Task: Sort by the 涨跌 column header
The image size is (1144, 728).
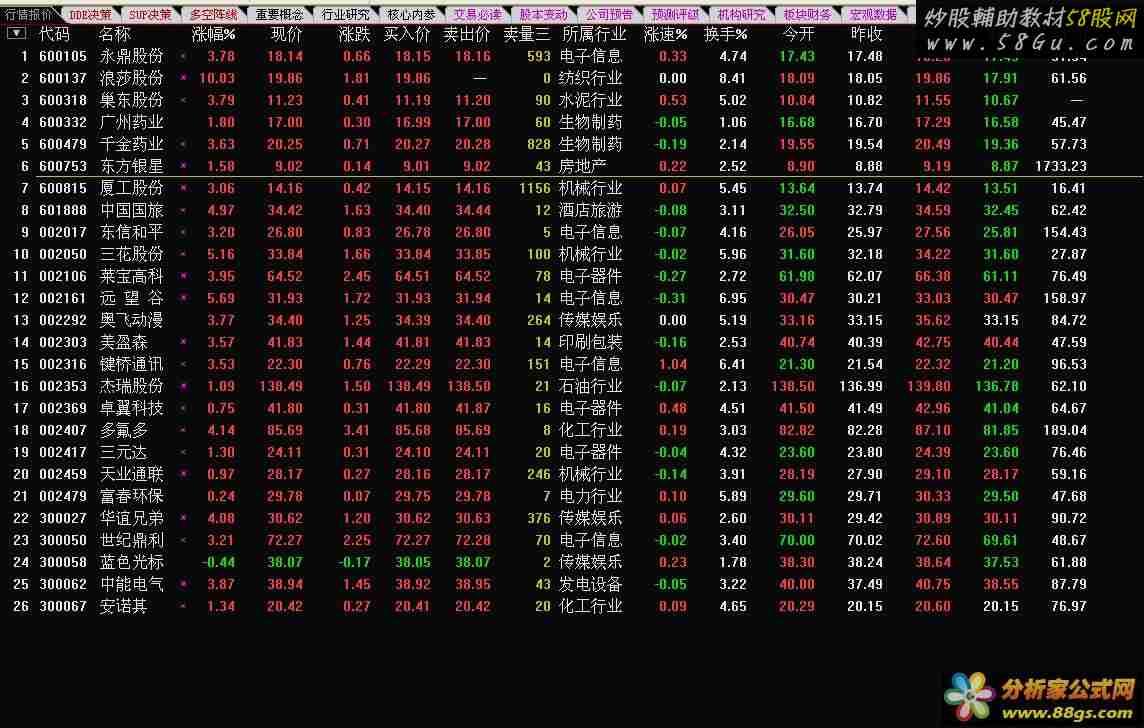Action: [355, 34]
